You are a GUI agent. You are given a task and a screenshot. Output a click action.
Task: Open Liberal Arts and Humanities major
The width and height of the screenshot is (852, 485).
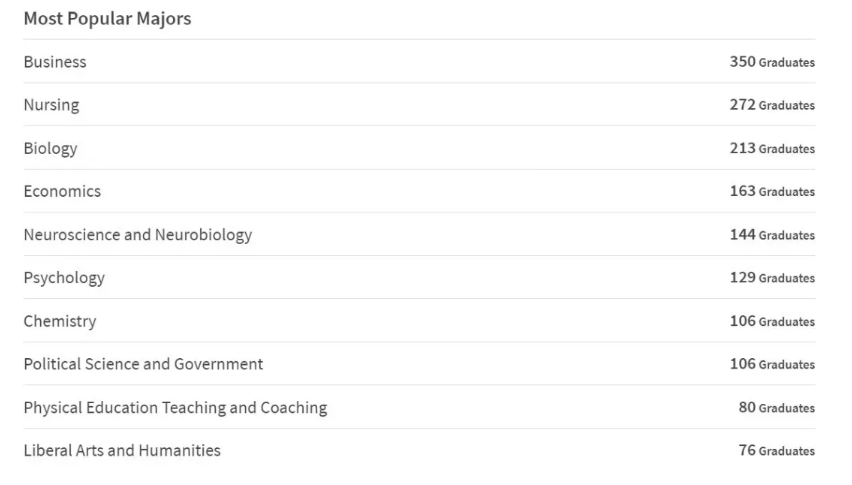(122, 450)
